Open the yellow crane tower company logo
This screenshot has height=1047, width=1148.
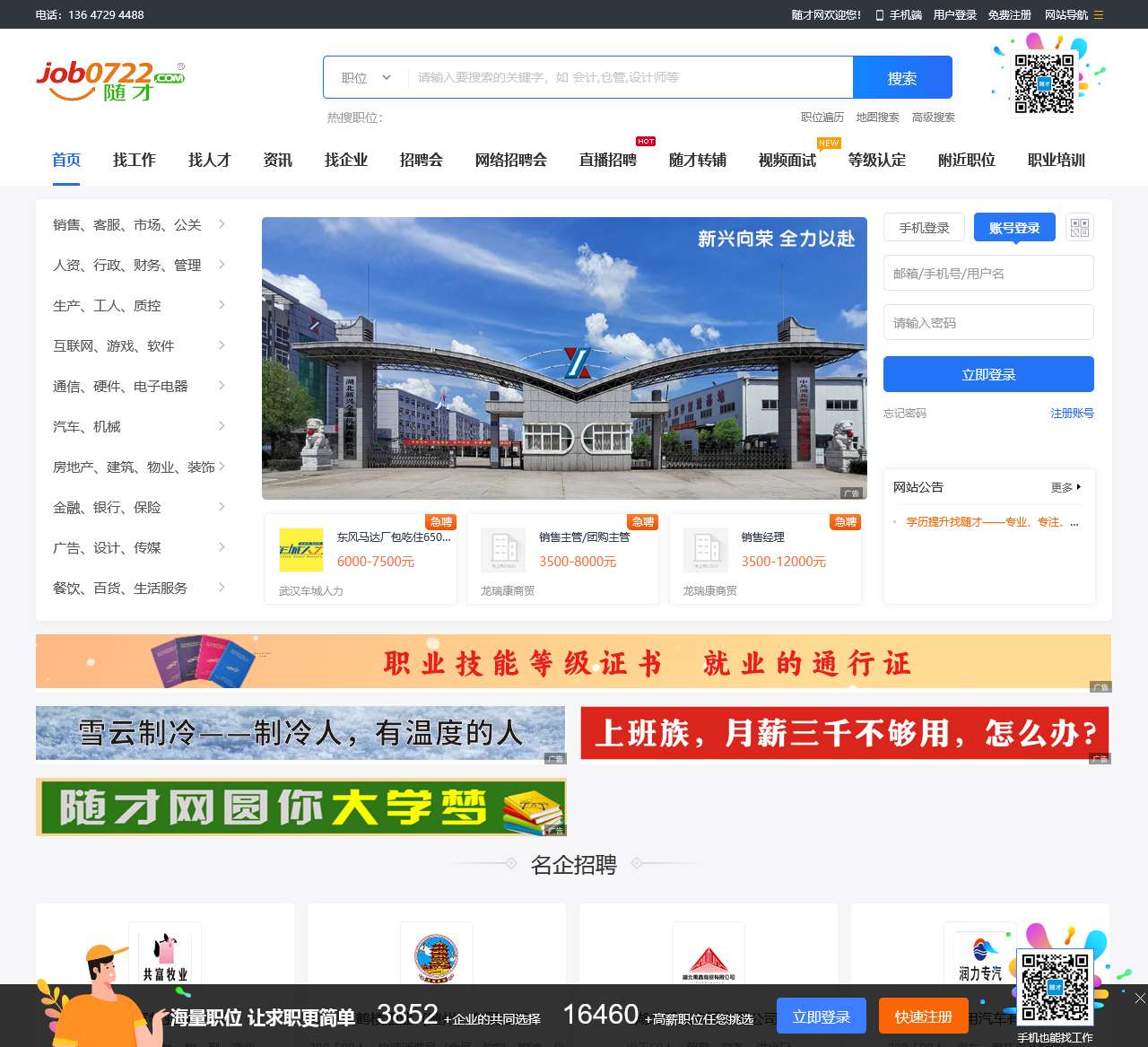[x=436, y=958]
